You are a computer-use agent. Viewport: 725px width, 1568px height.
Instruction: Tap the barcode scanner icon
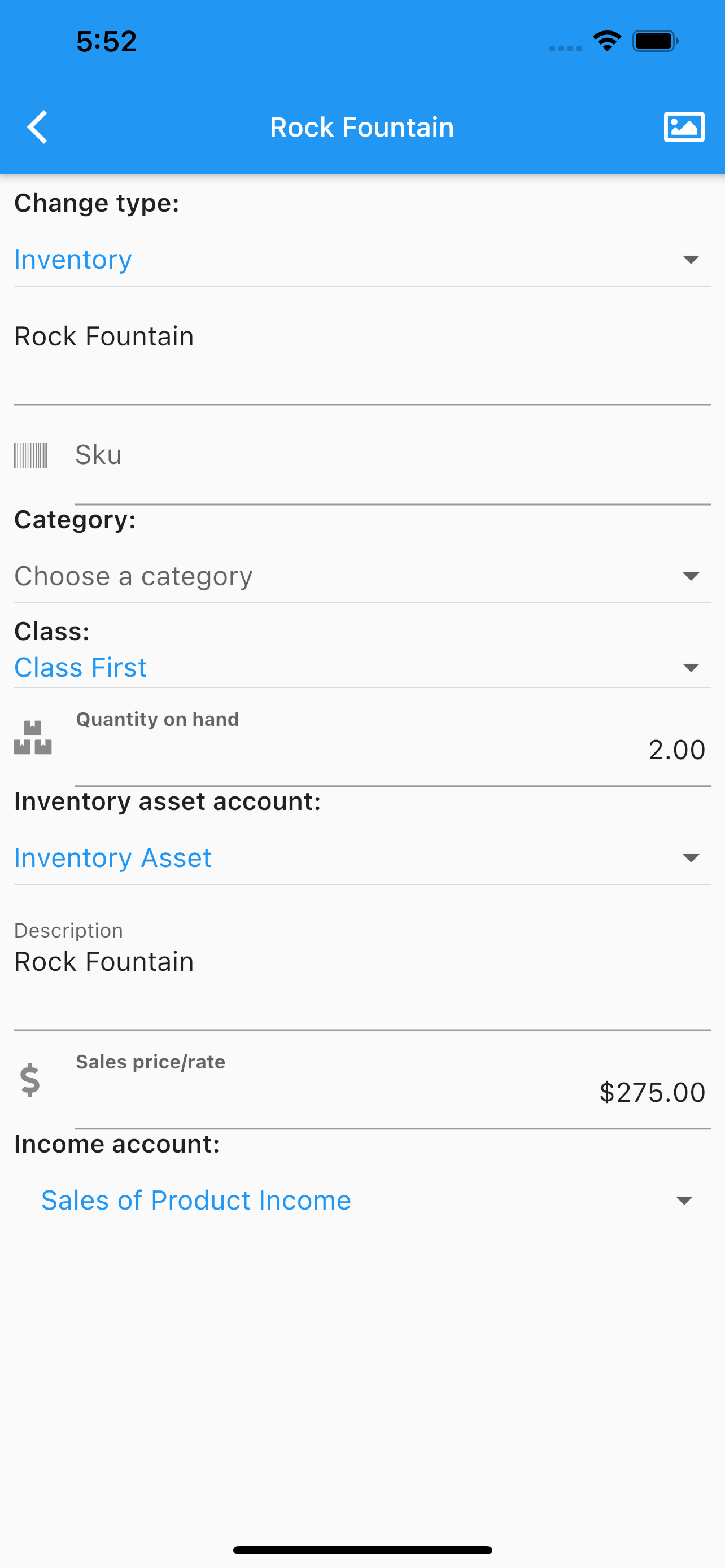click(x=30, y=455)
